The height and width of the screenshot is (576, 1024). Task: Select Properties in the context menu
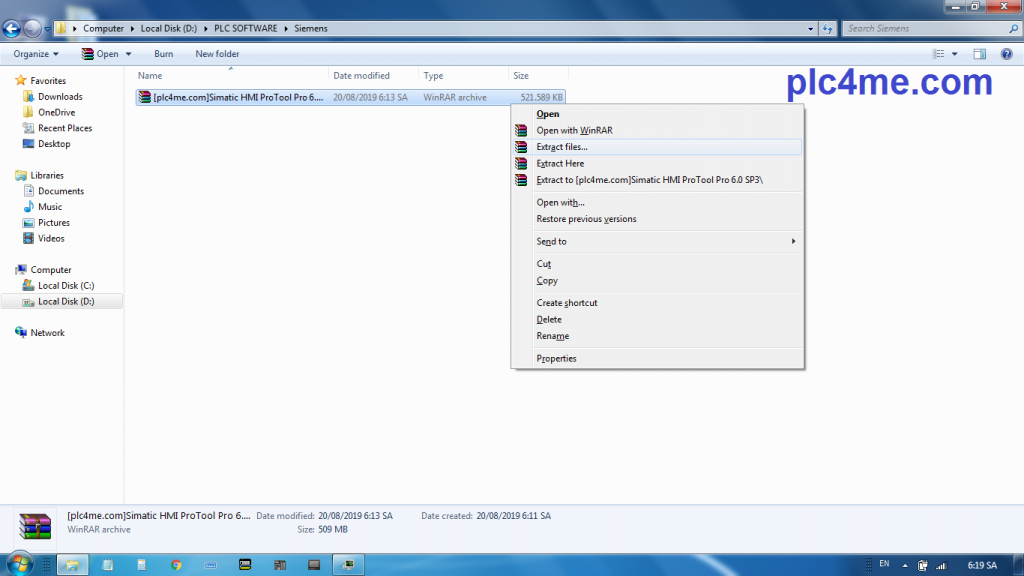pos(556,358)
